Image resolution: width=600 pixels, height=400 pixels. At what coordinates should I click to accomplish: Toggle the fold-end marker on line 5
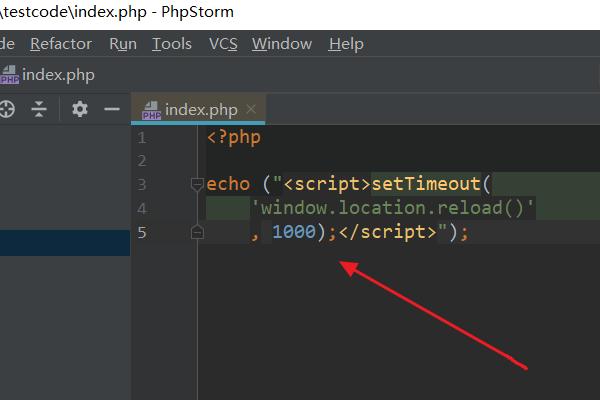coord(197,232)
